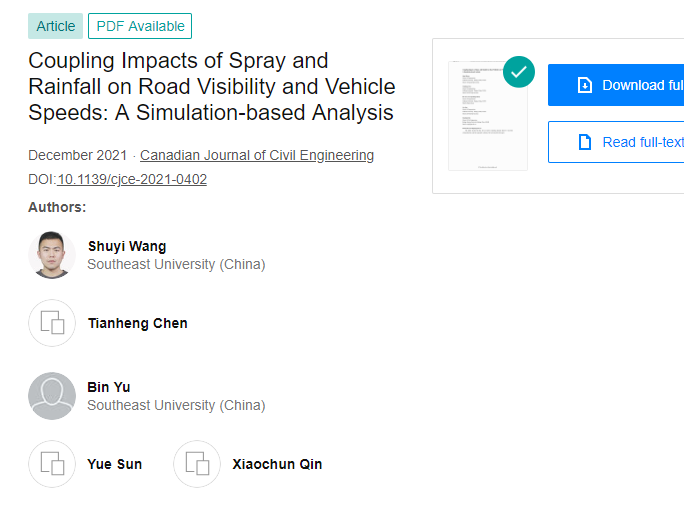The width and height of the screenshot is (684, 513).
Task: Click Tianheng Chen's placeholder avatar icon
Action: [x=51, y=323]
